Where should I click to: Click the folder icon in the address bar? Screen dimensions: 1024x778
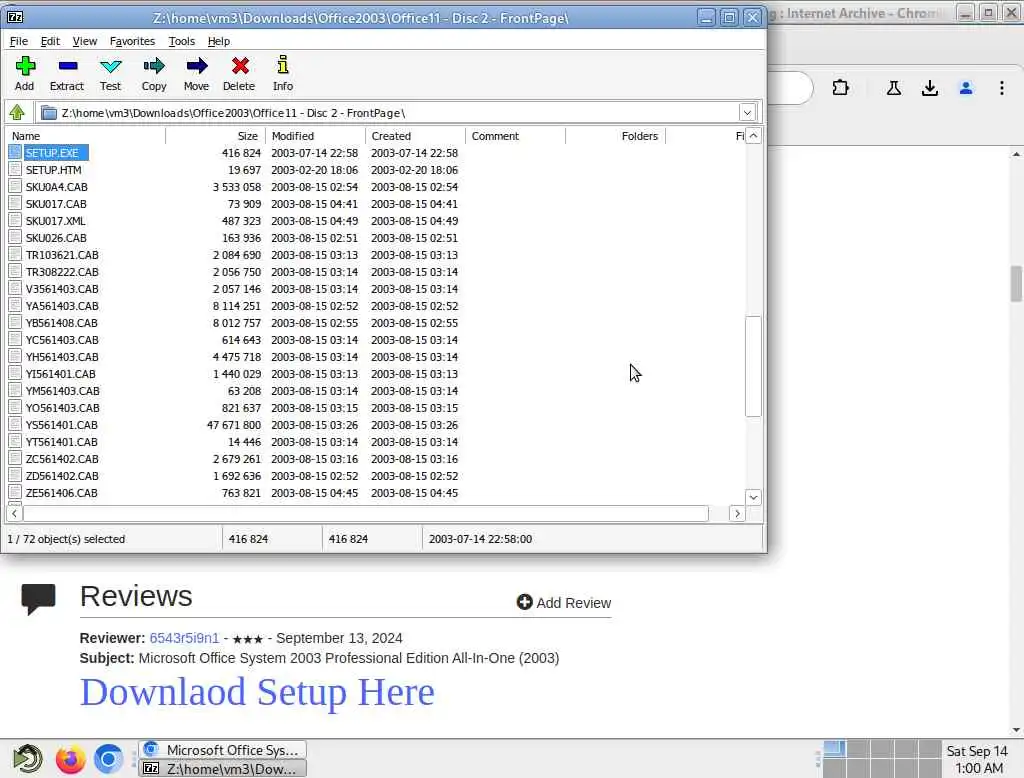[x=48, y=112]
